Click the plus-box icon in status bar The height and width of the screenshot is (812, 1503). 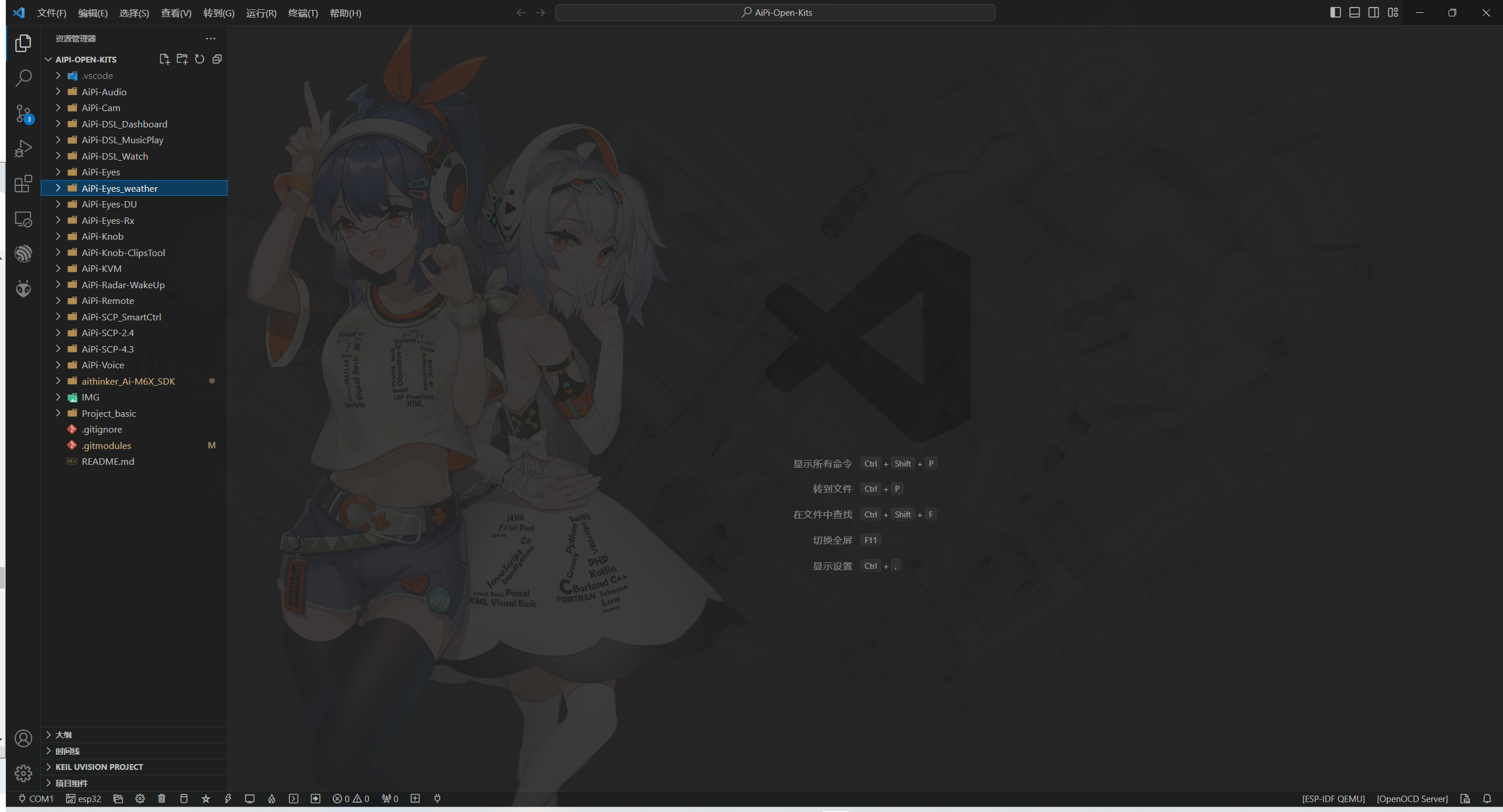click(415, 799)
